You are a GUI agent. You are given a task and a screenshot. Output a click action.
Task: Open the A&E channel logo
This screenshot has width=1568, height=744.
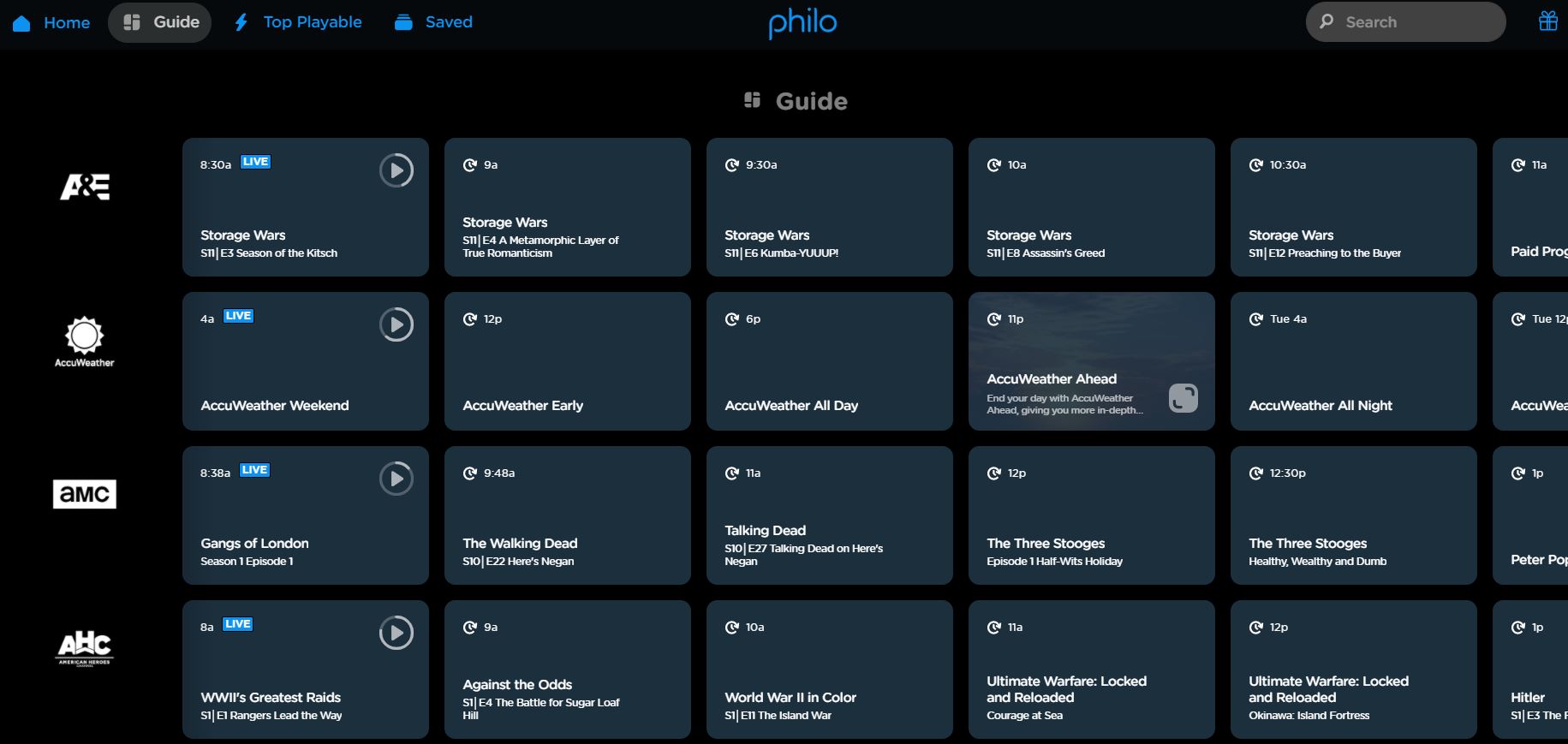click(x=85, y=187)
